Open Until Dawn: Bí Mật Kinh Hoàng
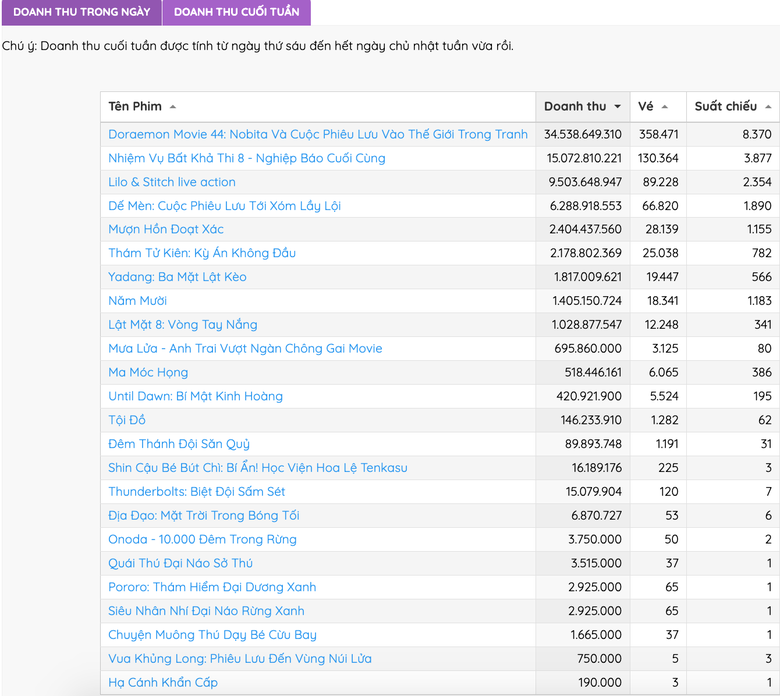780x696 pixels. point(195,396)
